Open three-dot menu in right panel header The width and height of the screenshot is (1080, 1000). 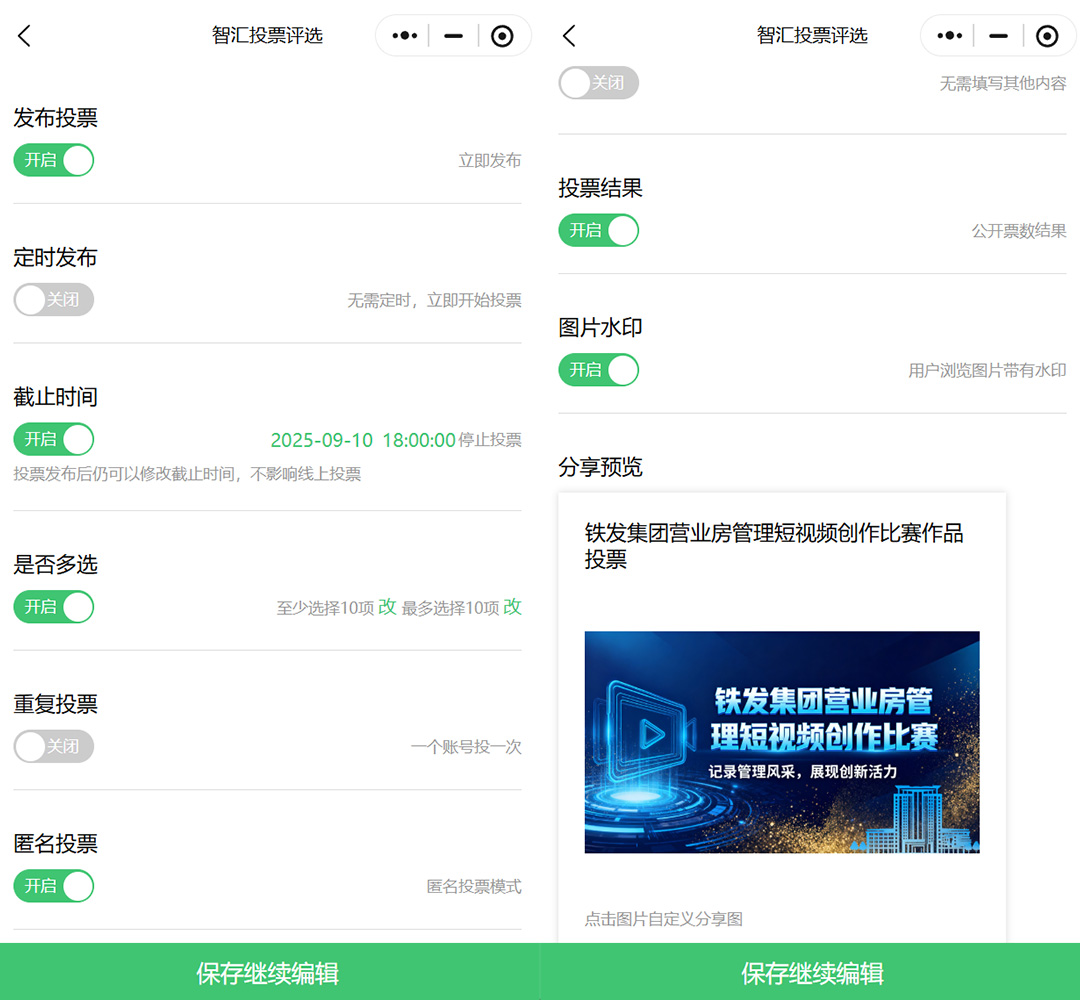948,36
